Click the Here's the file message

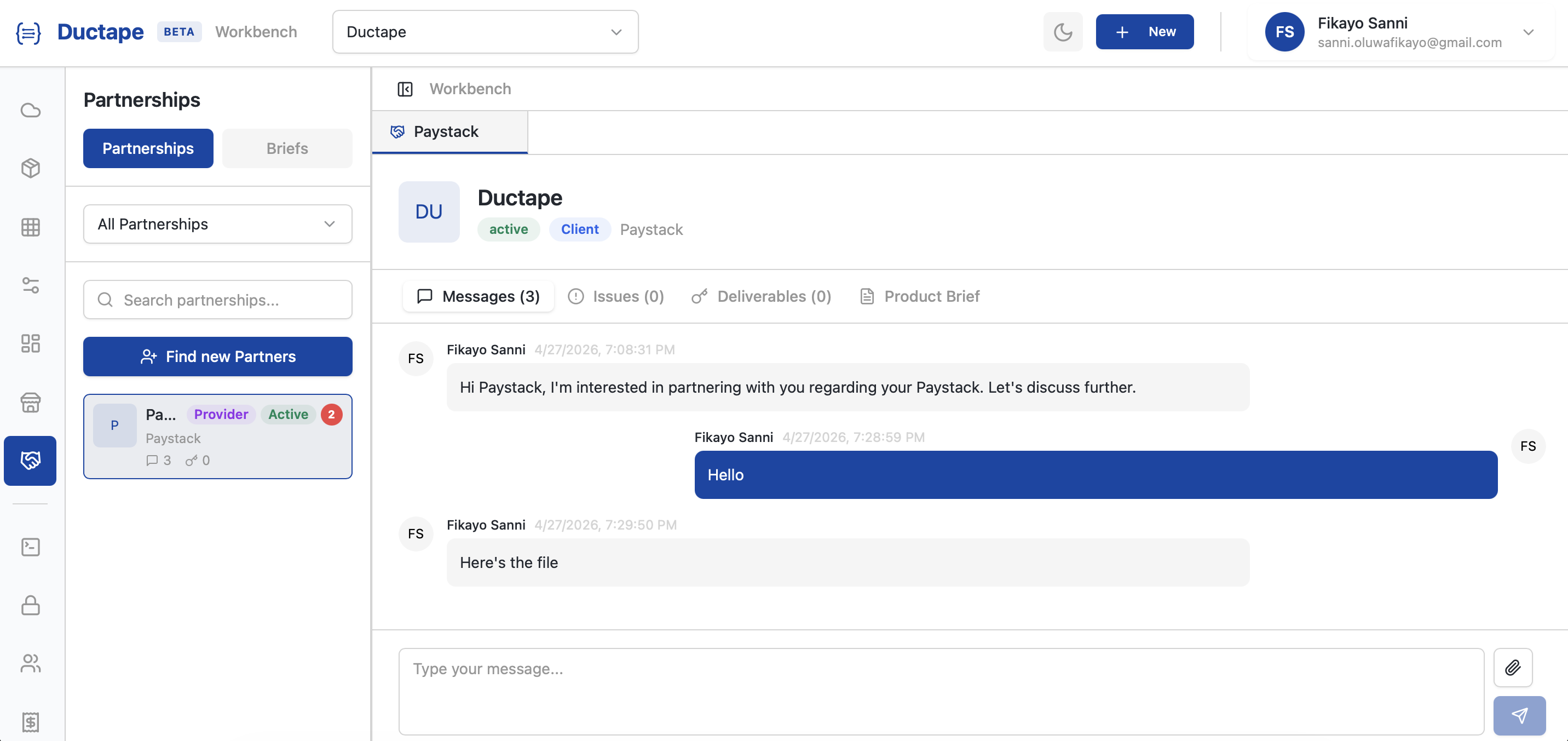pos(848,562)
